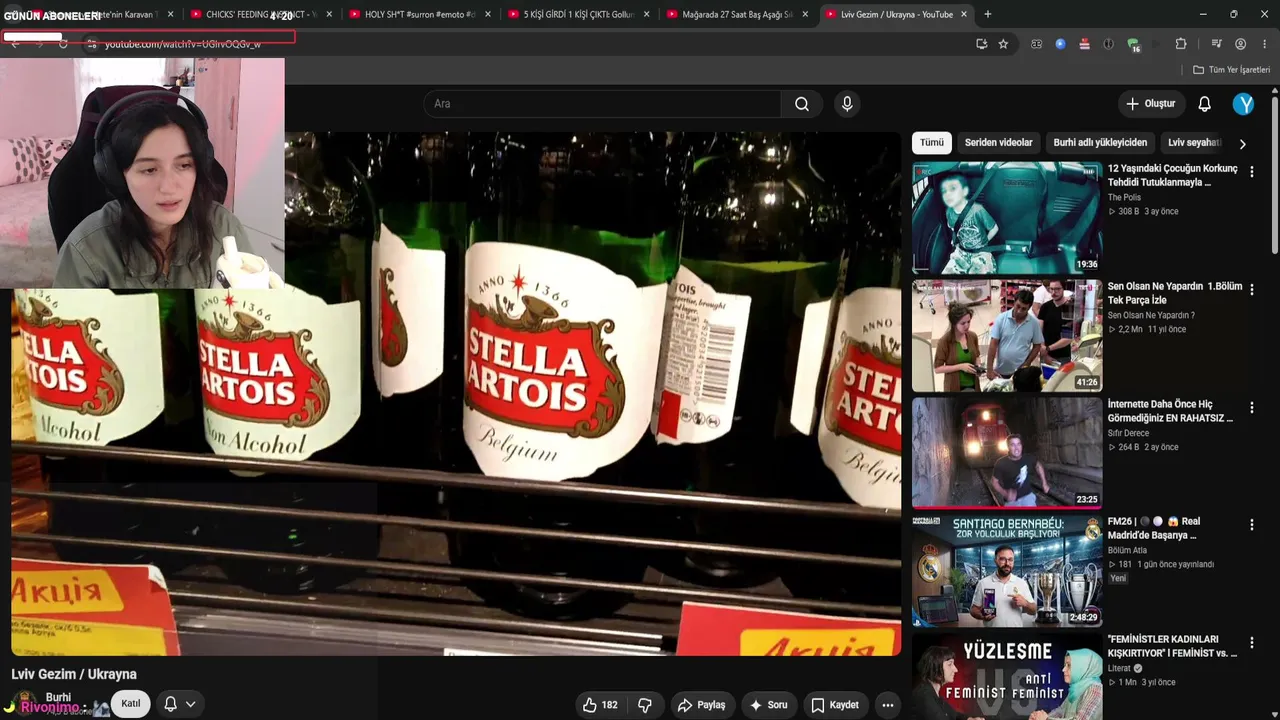Open the 'Yüzleşme' feminist video thumbnail
The image size is (1280, 720).
pos(1007,677)
